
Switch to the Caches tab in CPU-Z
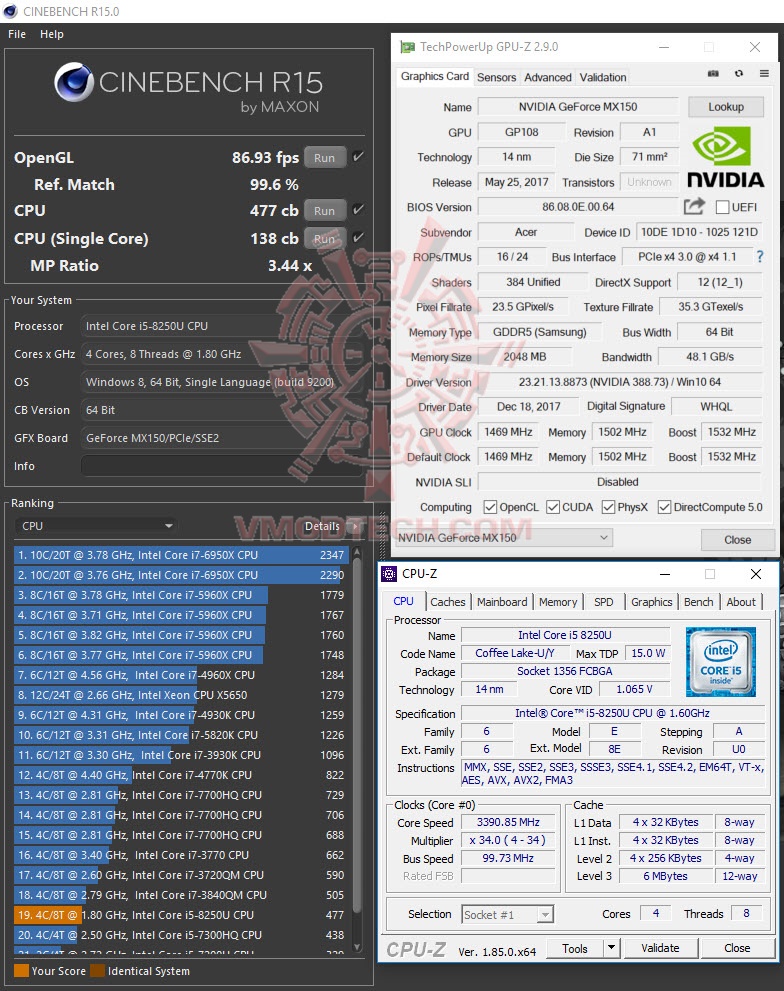pos(448,602)
